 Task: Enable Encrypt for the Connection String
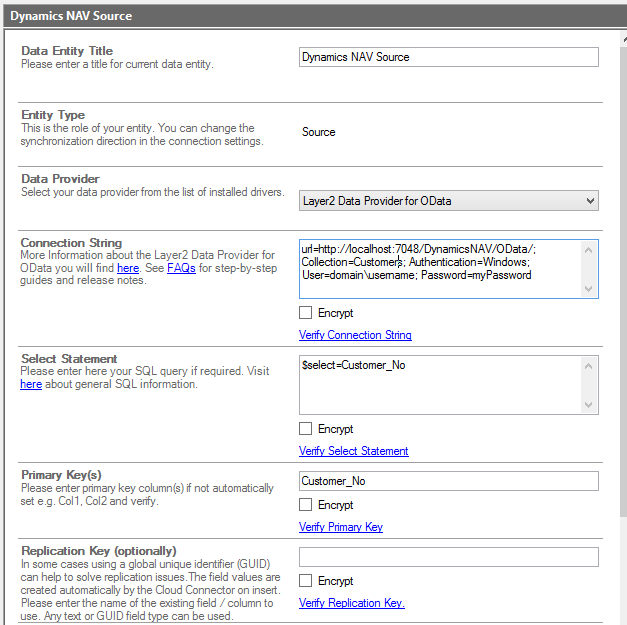(306, 313)
